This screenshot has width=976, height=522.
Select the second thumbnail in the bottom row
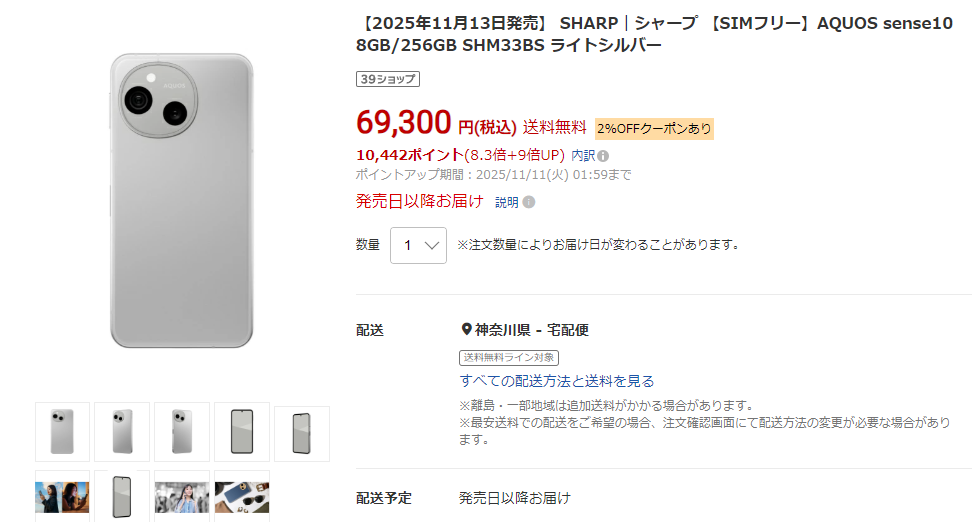(x=122, y=496)
